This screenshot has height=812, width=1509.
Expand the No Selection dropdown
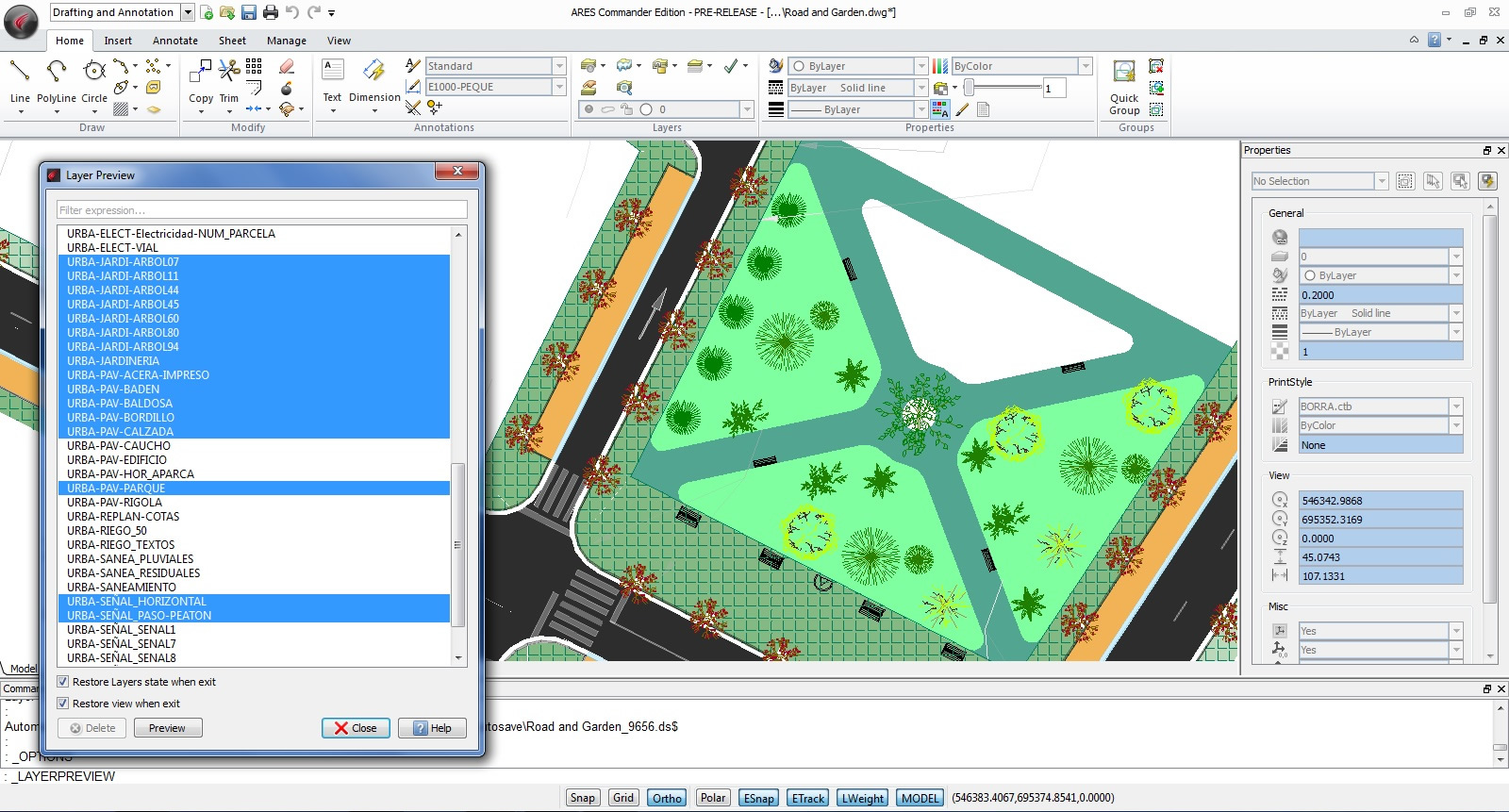(1382, 181)
